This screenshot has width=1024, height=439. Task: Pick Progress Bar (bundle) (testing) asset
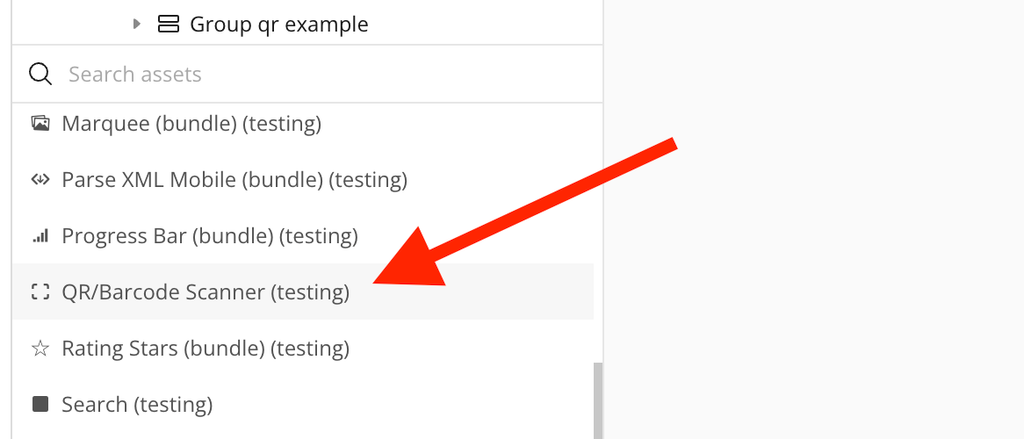coord(209,236)
